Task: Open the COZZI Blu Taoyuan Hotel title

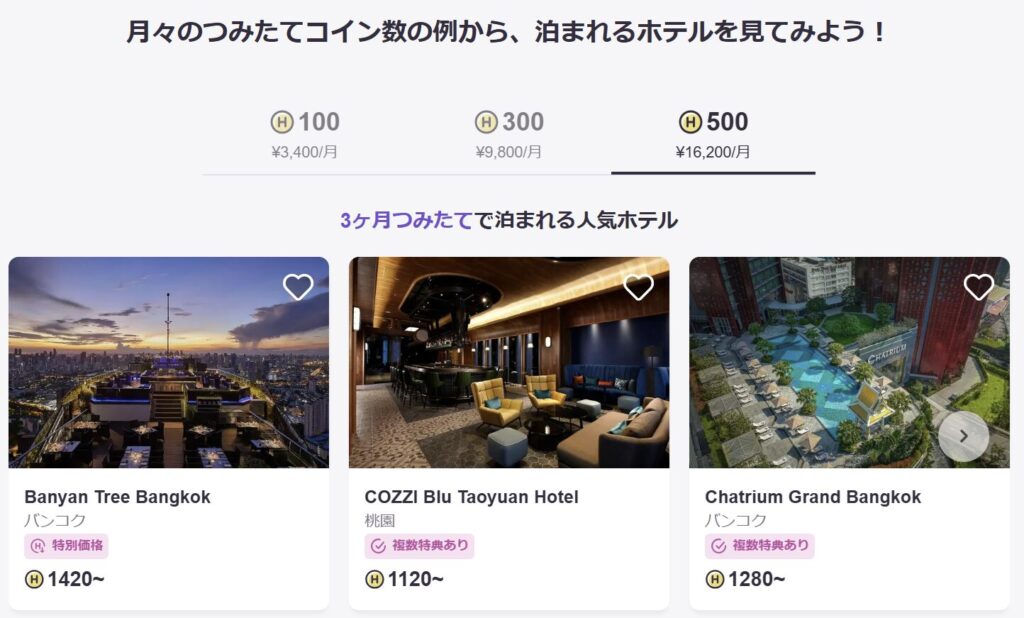Action: (471, 497)
